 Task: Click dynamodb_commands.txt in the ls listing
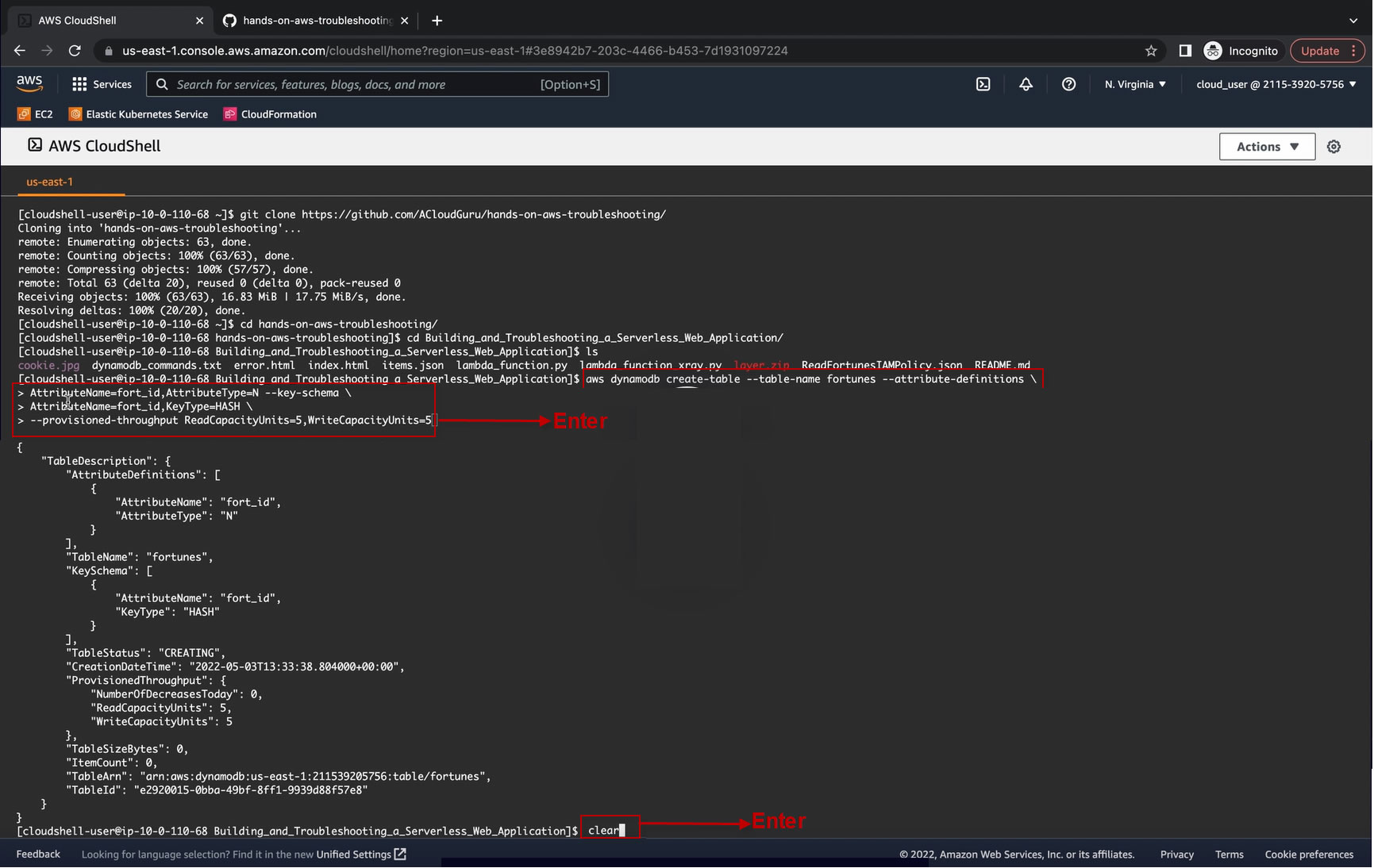pos(156,366)
